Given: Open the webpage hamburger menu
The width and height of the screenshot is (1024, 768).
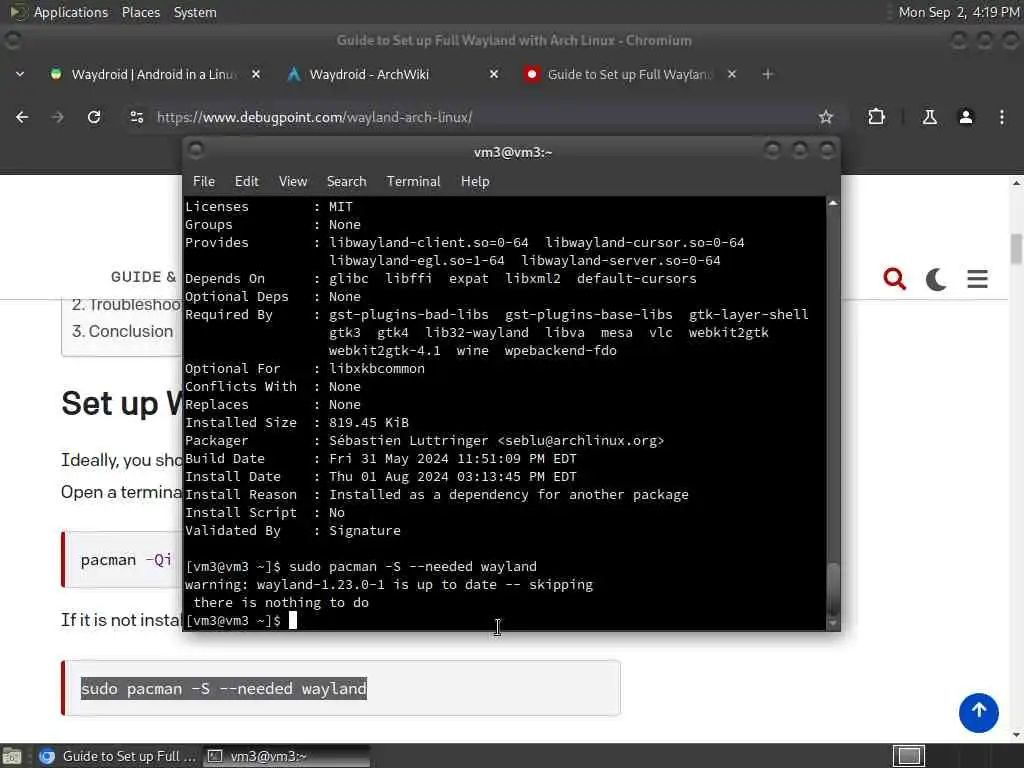Looking at the screenshot, I should [977, 279].
